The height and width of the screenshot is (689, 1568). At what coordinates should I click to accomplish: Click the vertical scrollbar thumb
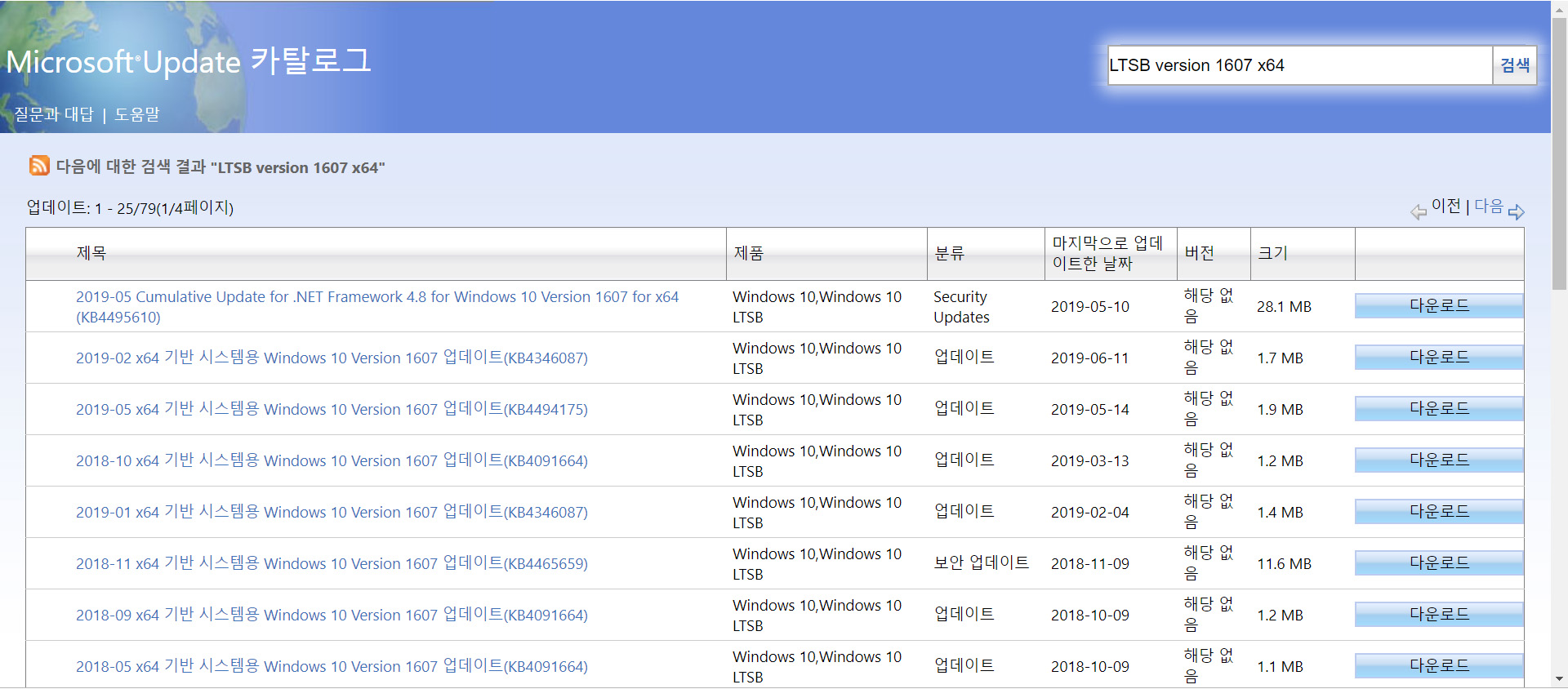[x=1560, y=152]
